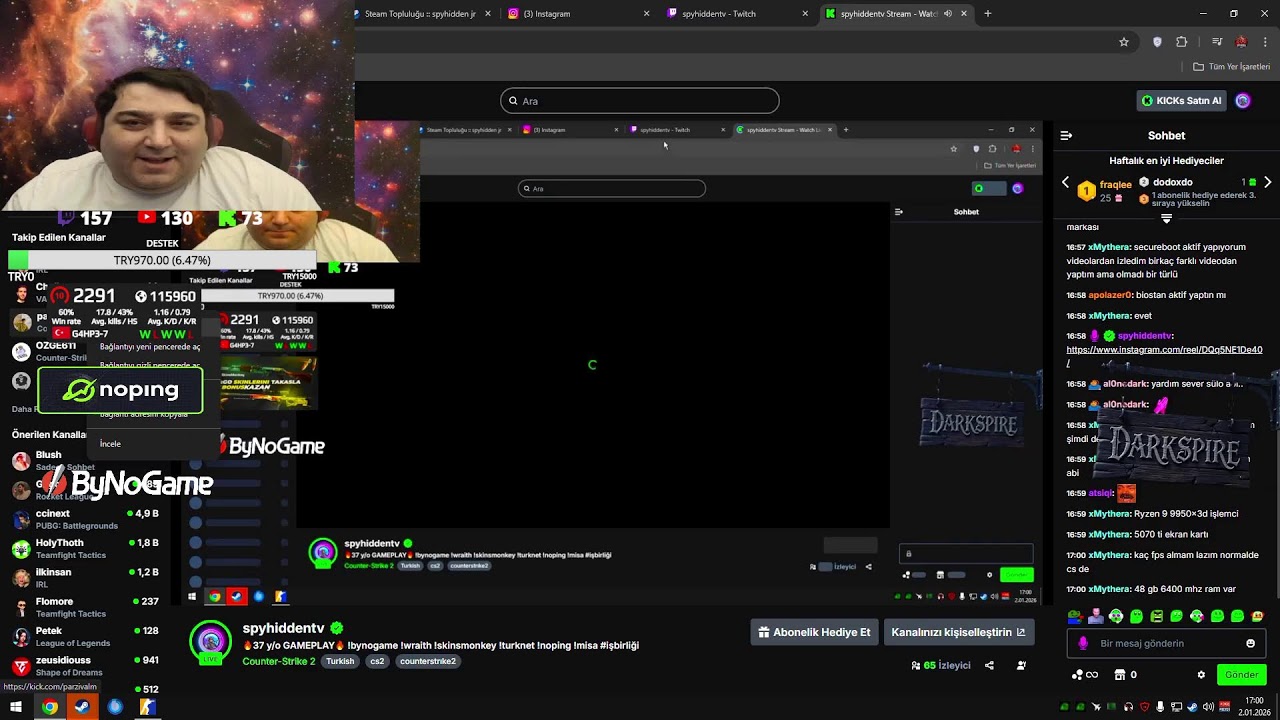Click the purple microphone icon in chat input

point(1083,643)
